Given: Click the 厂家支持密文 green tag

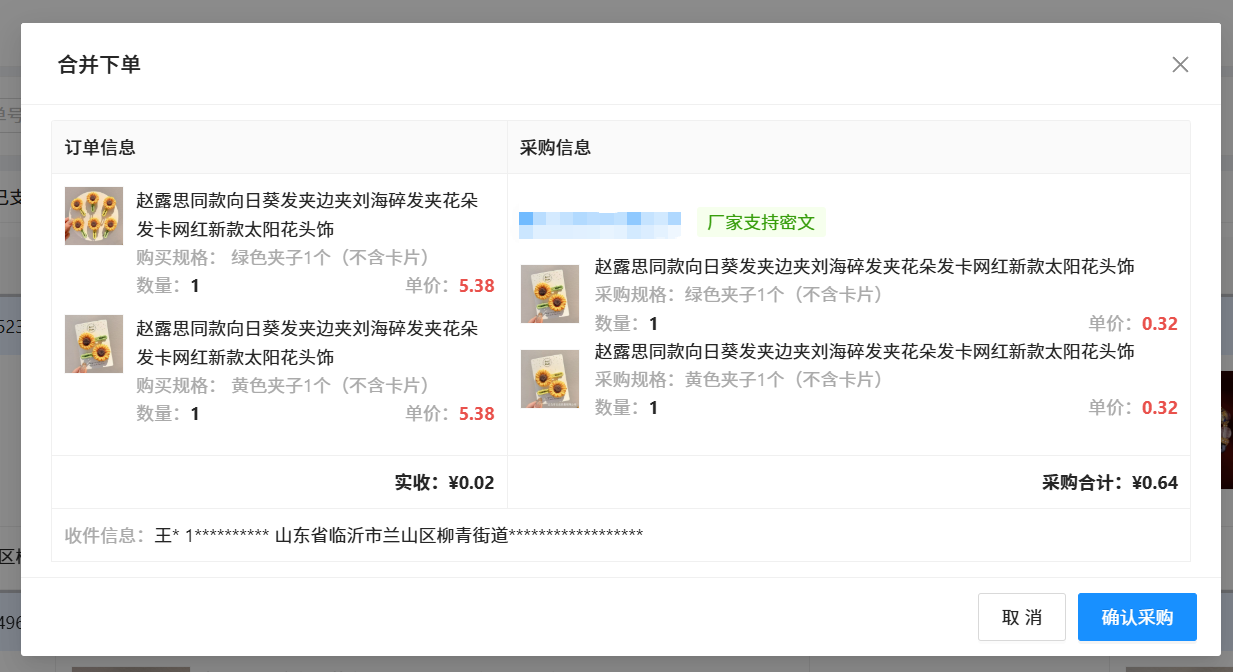Looking at the screenshot, I should pyautogui.click(x=762, y=222).
